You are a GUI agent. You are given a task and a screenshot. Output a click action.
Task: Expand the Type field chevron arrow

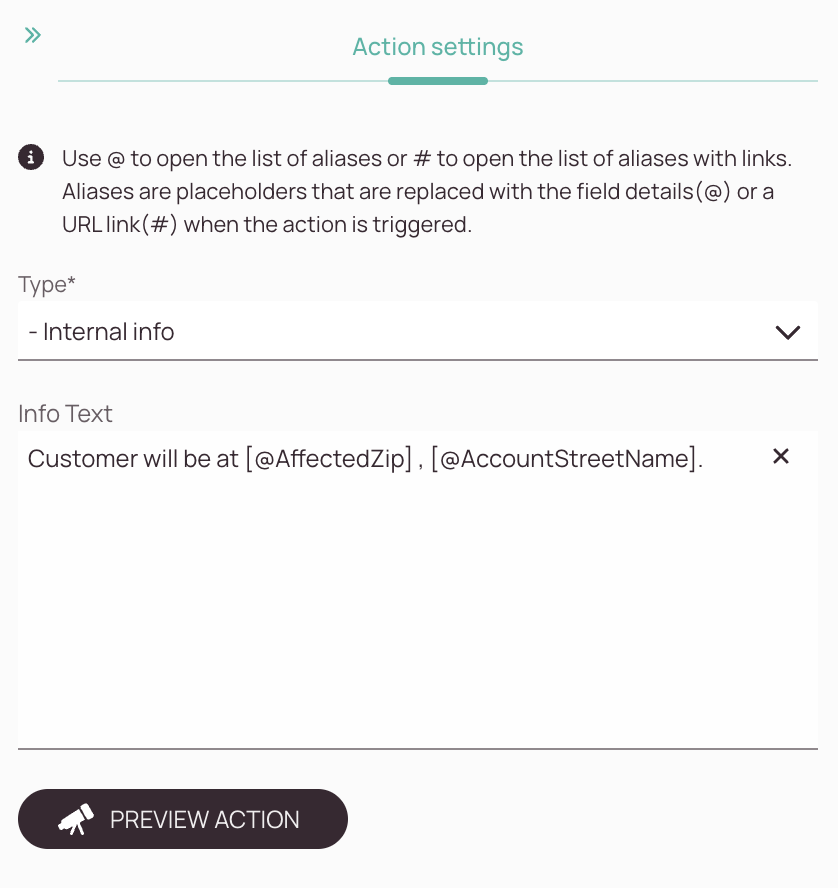(x=788, y=332)
